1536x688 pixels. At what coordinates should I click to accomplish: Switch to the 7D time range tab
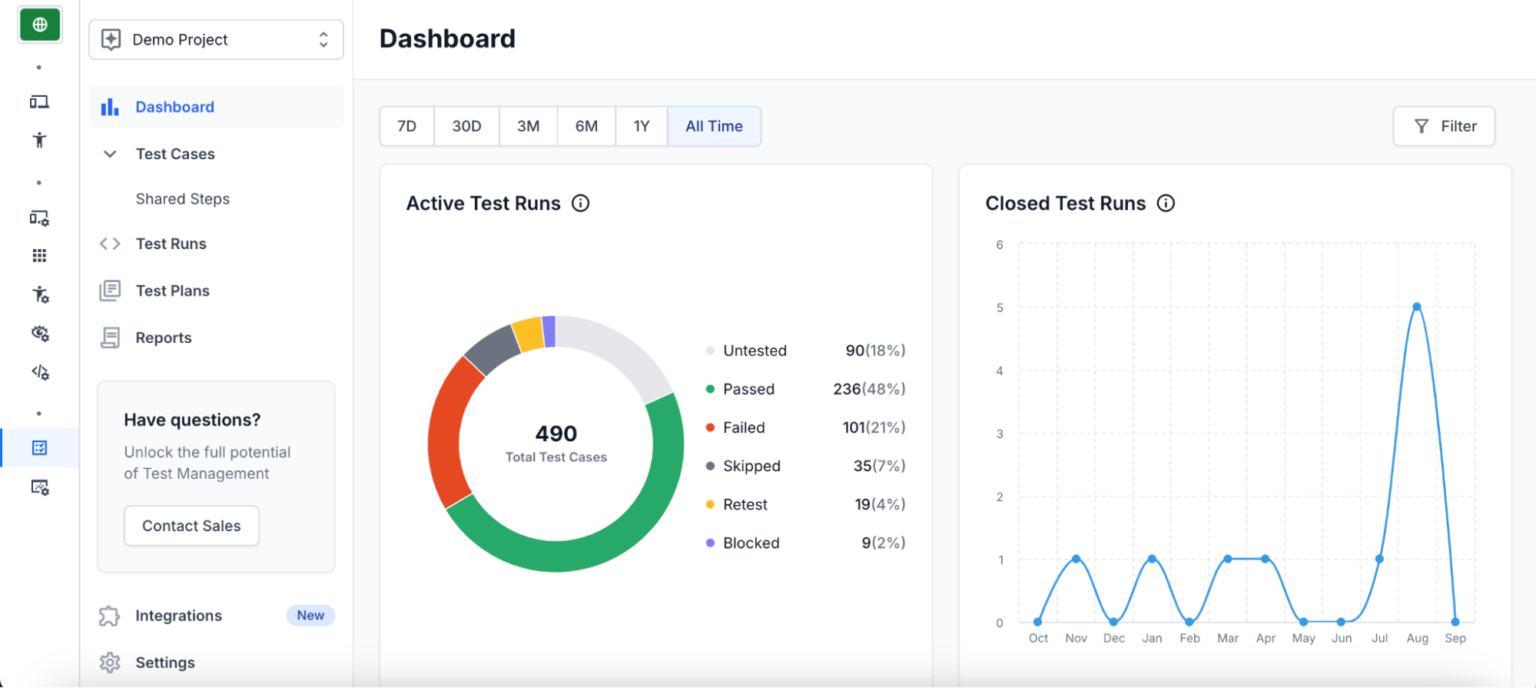tap(406, 126)
